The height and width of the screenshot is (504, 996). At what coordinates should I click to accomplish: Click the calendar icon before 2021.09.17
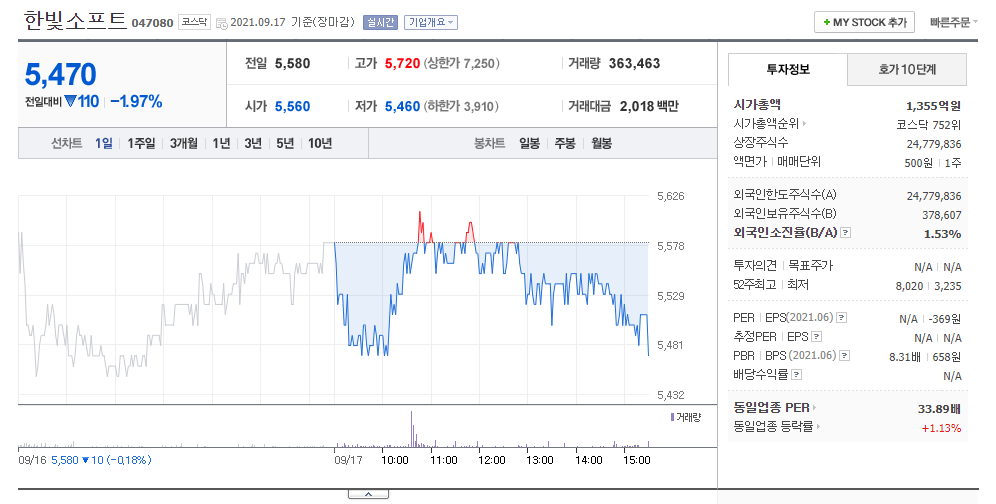221,24
